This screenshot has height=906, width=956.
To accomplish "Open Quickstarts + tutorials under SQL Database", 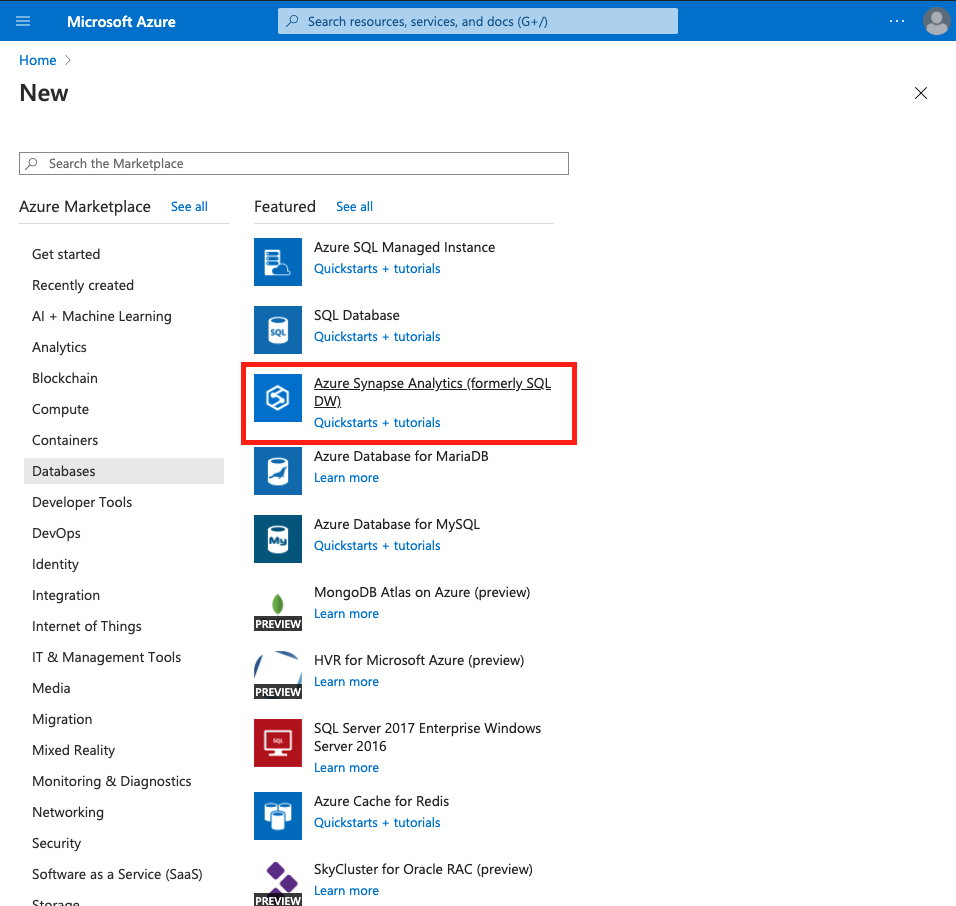I will [x=377, y=336].
